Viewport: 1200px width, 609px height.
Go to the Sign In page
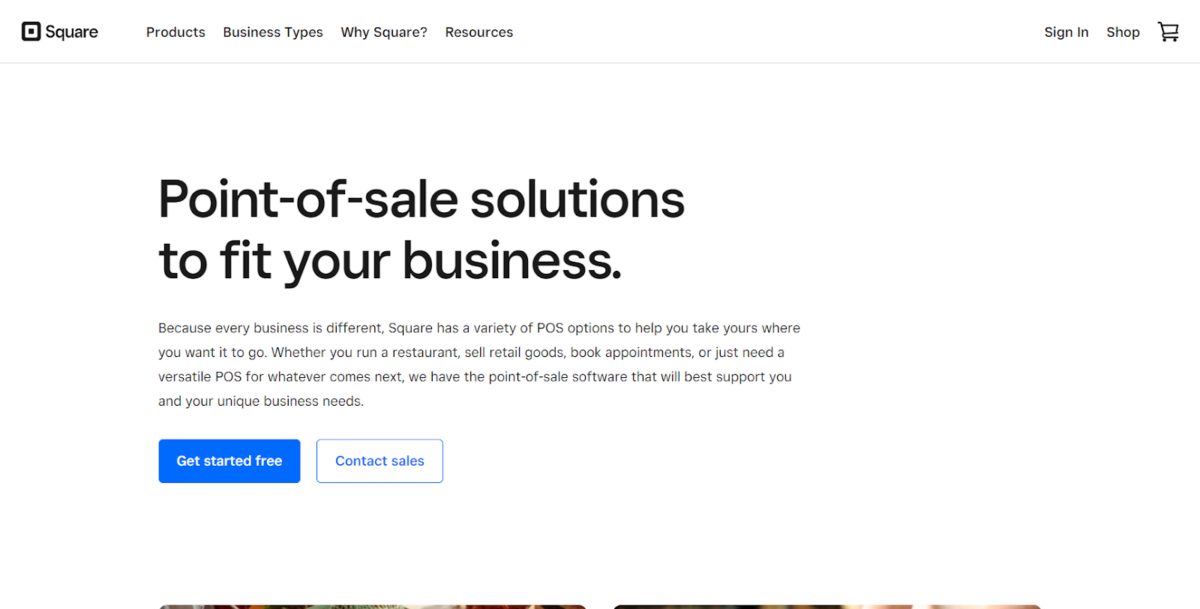[1066, 32]
